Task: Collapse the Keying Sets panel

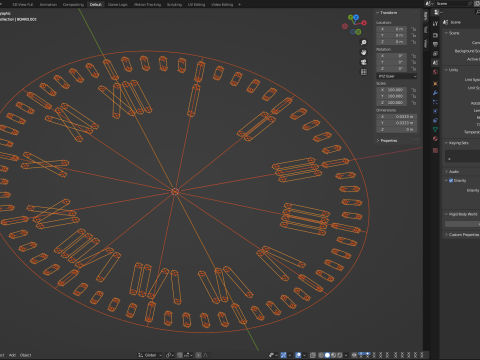Action: click(x=457, y=143)
